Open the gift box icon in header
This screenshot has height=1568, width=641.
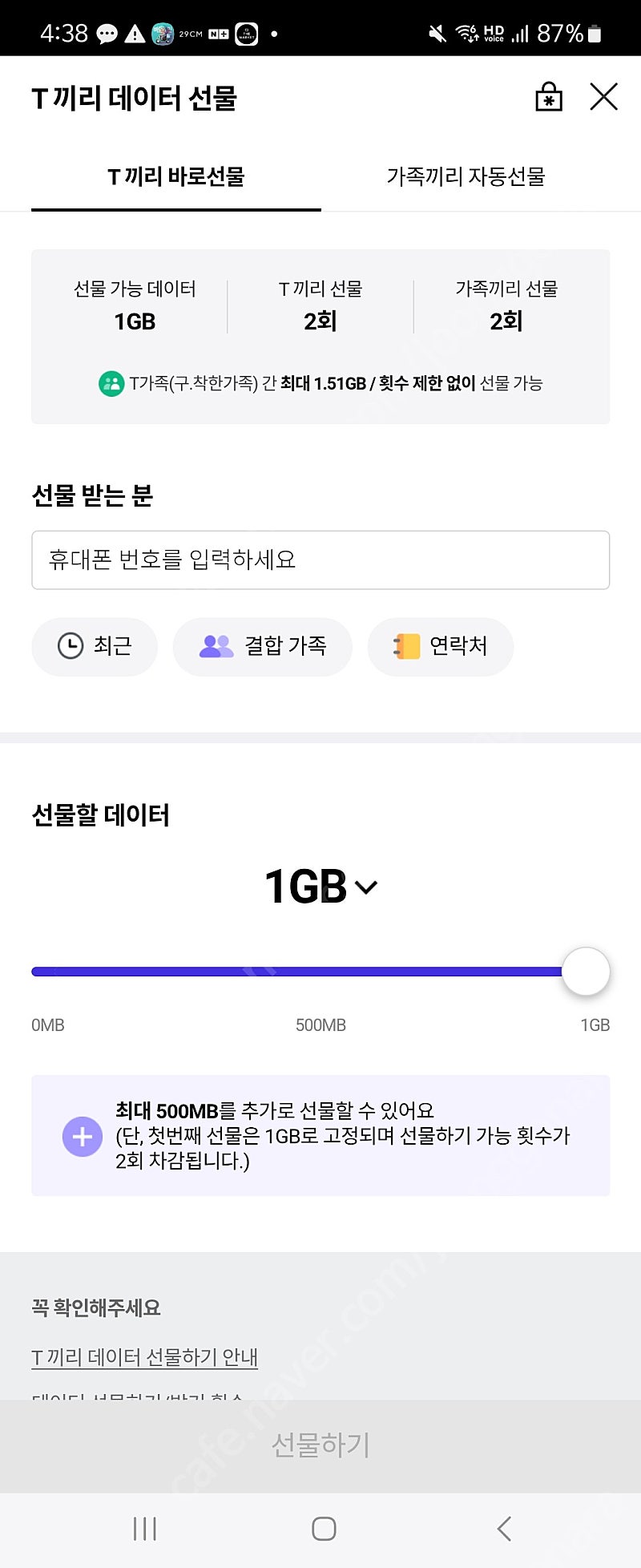549,97
